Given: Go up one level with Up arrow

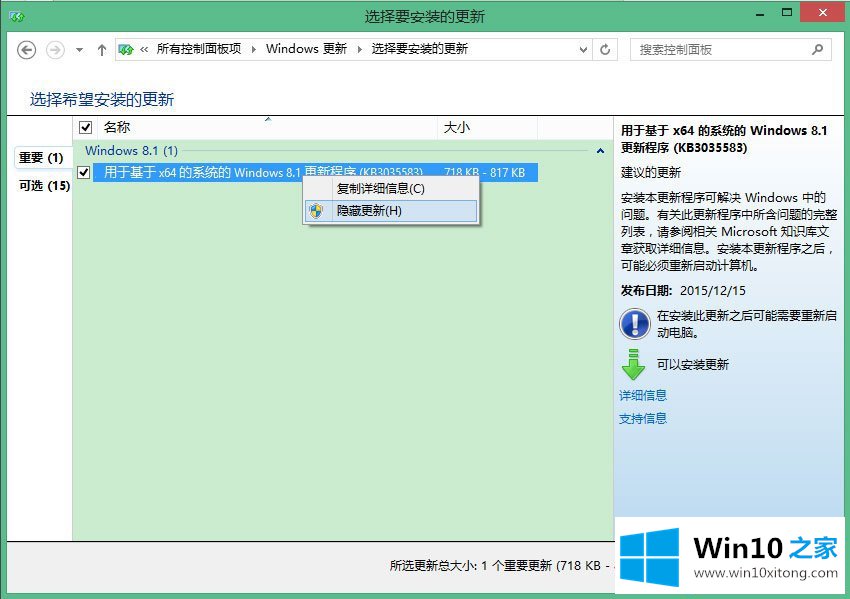Looking at the screenshot, I should coord(101,50).
